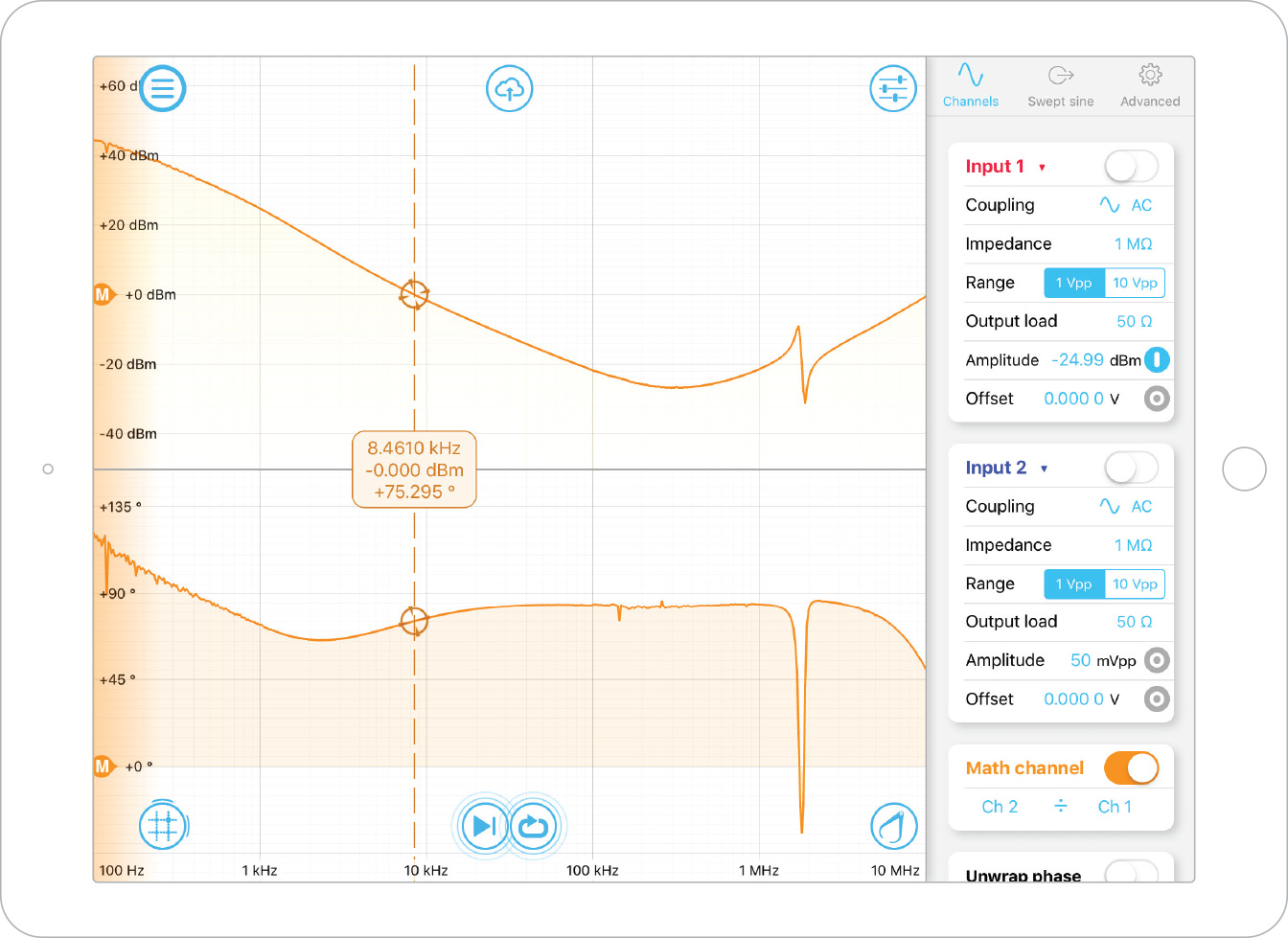Expand the Input 2 dropdown arrow

pyautogui.click(x=1044, y=469)
